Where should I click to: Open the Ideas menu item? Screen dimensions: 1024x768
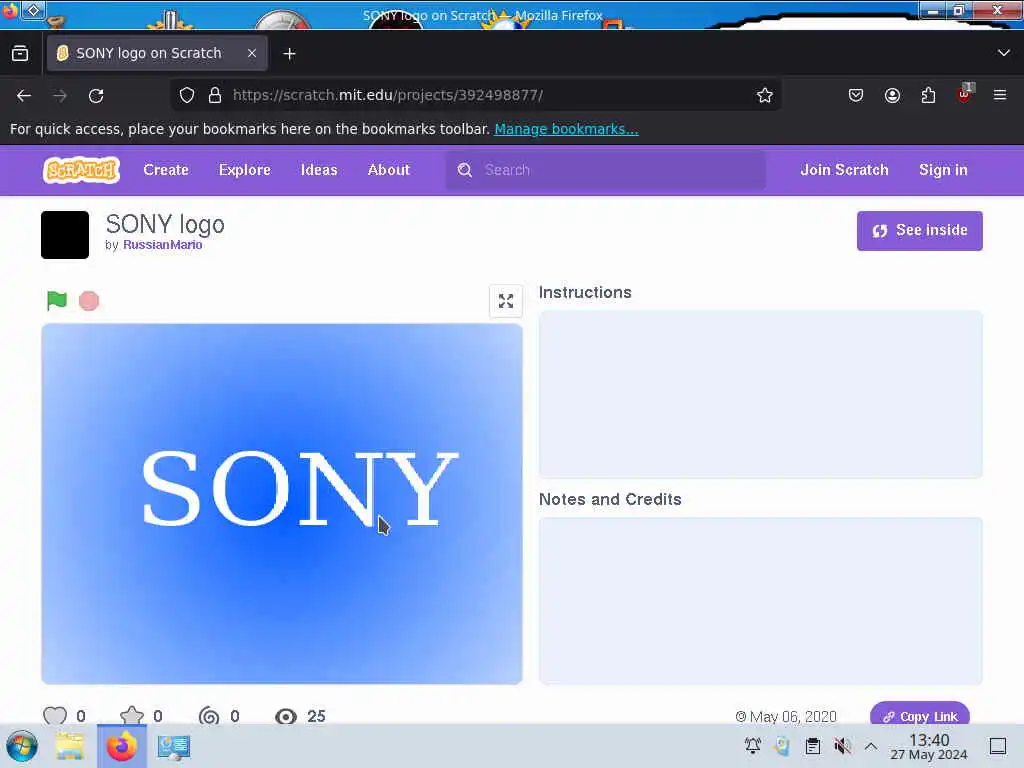coord(319,170)
